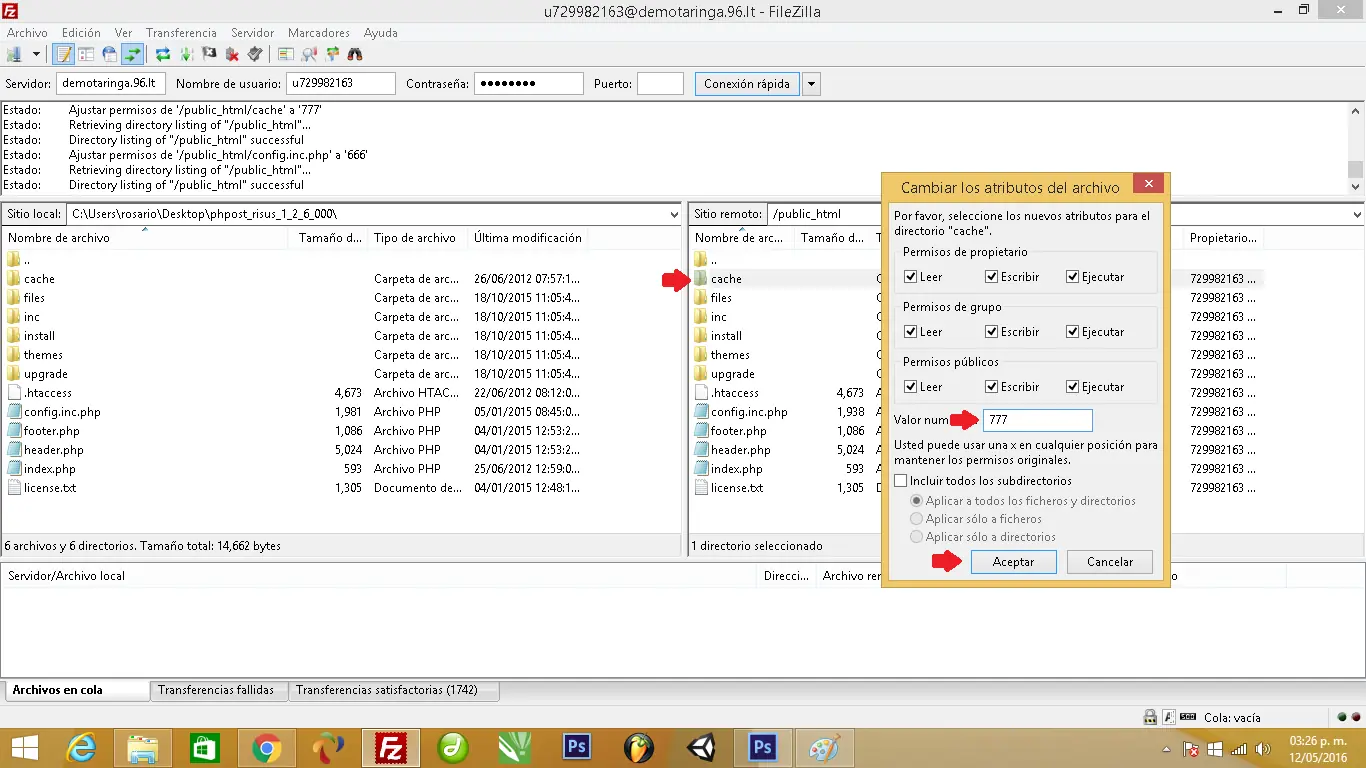Image resolution: width=1366 pixels, height=768 pixels.
Task: Click the magnifying glass toolbar icon
Action: click(x=309, y=54)
